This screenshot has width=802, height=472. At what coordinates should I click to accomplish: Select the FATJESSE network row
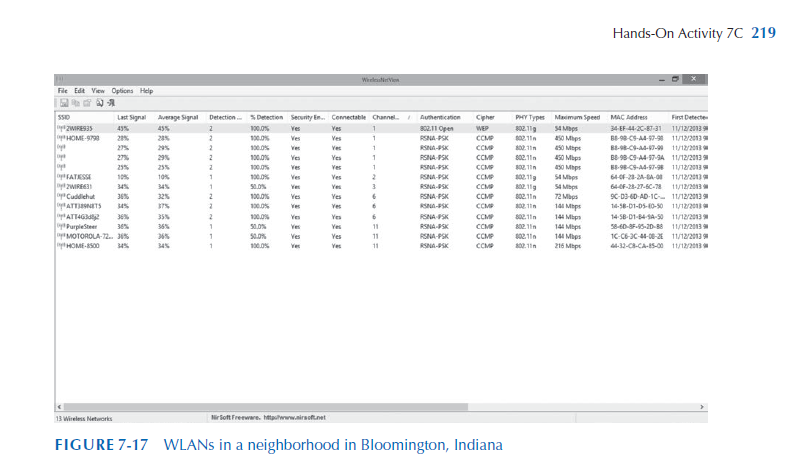(382, 177)
